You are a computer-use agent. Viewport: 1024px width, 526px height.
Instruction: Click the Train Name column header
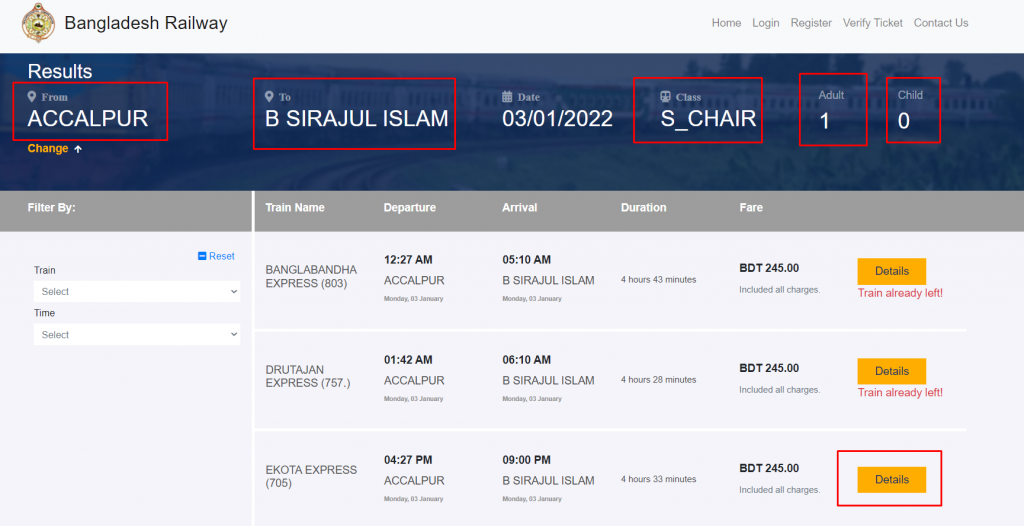click(x=295, y=208)
